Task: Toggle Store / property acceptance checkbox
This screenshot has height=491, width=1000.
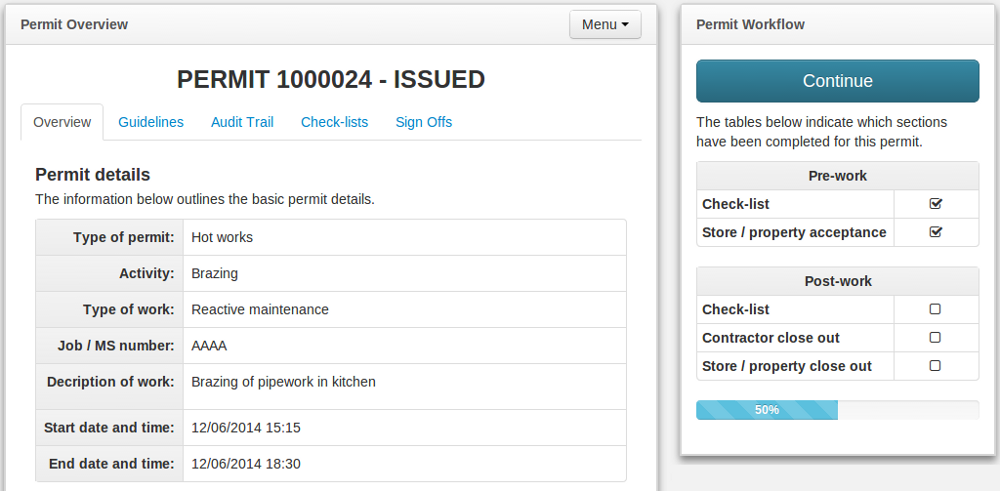Action: pyautogui.click(x=936, y=232)
